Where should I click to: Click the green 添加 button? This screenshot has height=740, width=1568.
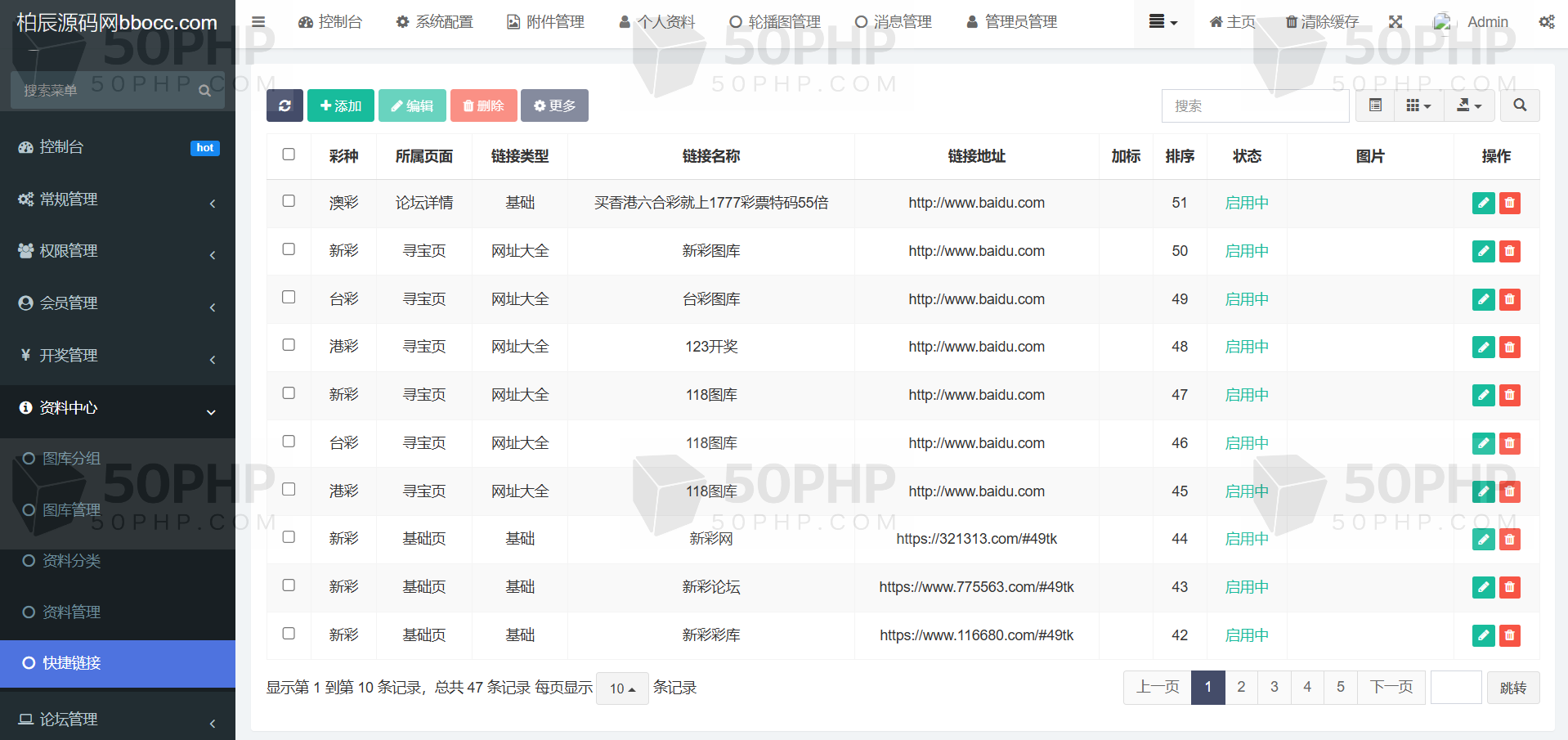click(341, 105)
